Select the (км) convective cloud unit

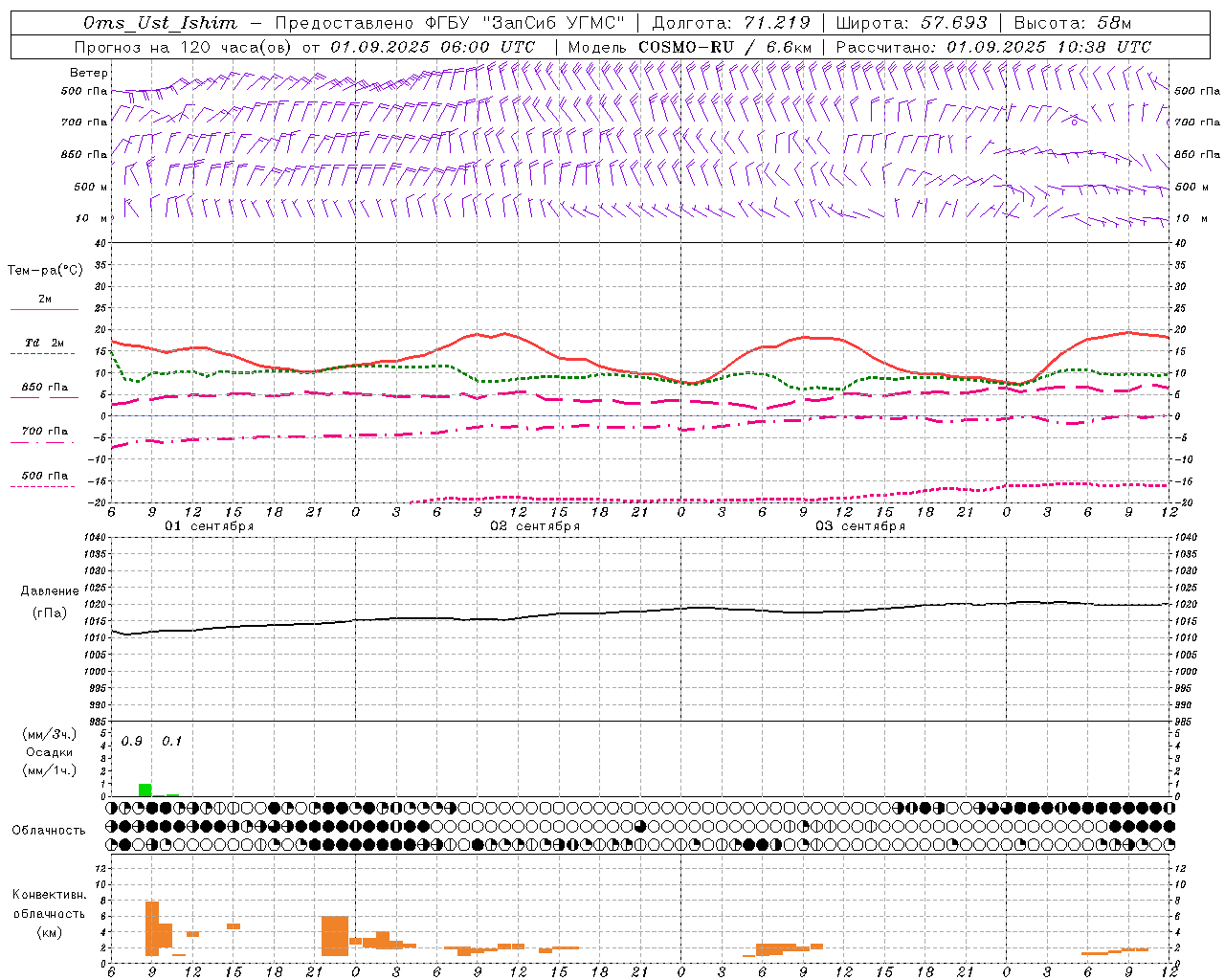[50, 933]
